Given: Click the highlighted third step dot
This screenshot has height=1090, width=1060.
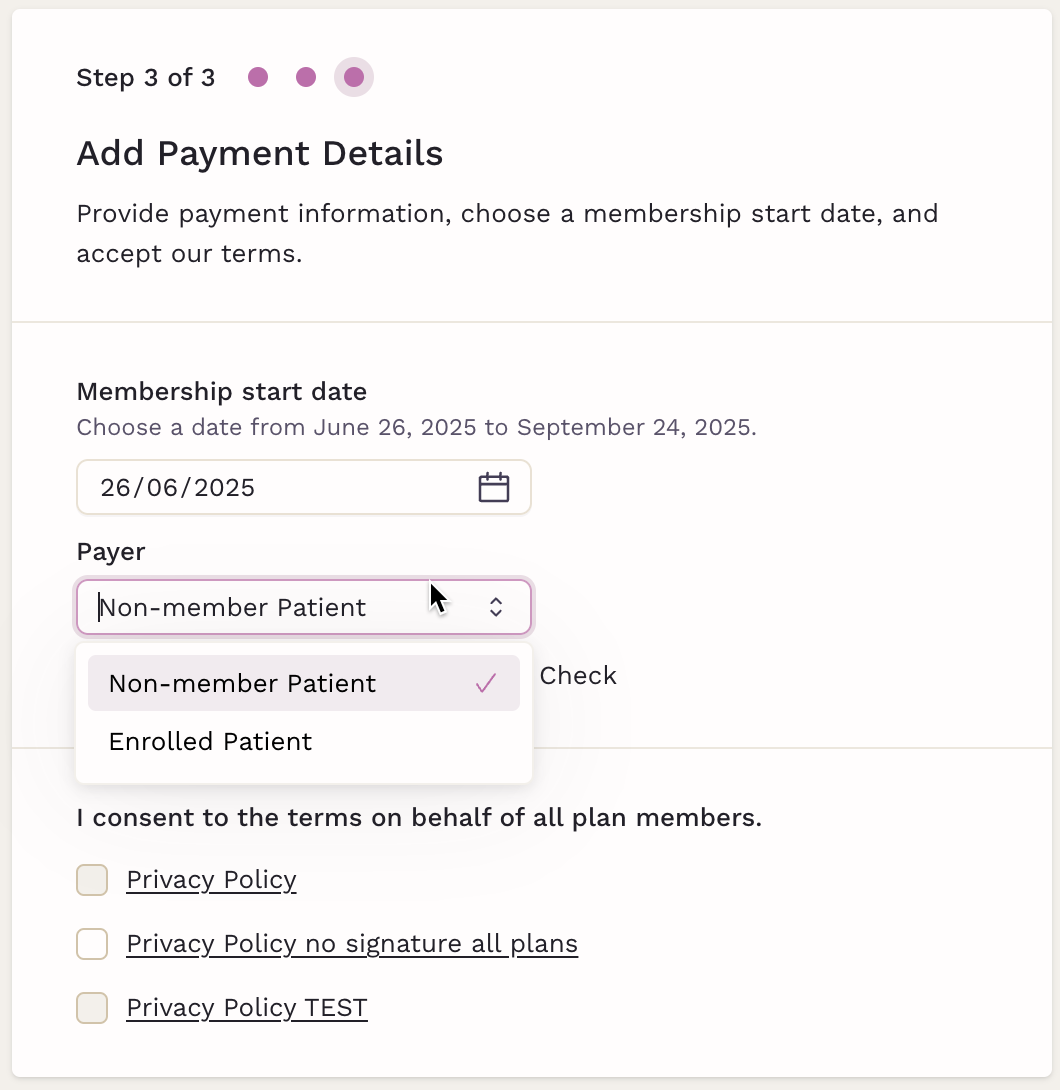Looking at the screenshot, I should coord(354,77).
